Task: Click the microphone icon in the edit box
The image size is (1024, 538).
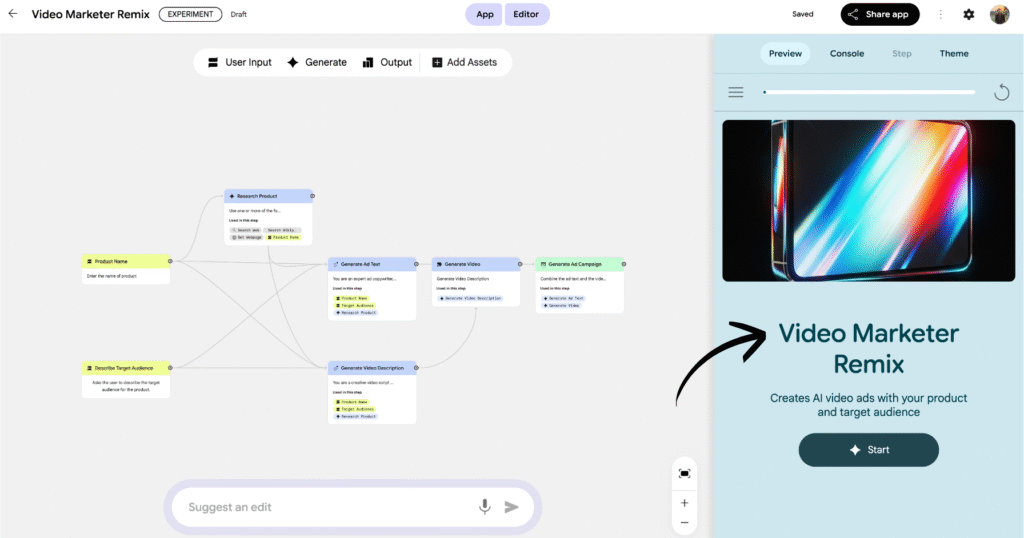Action: pyautogui.click(x=485, y=507)
